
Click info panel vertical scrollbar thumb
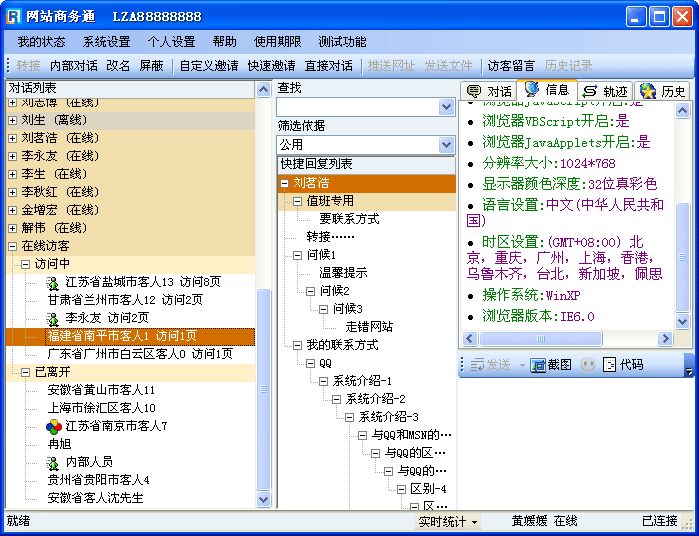click(683, 257)
